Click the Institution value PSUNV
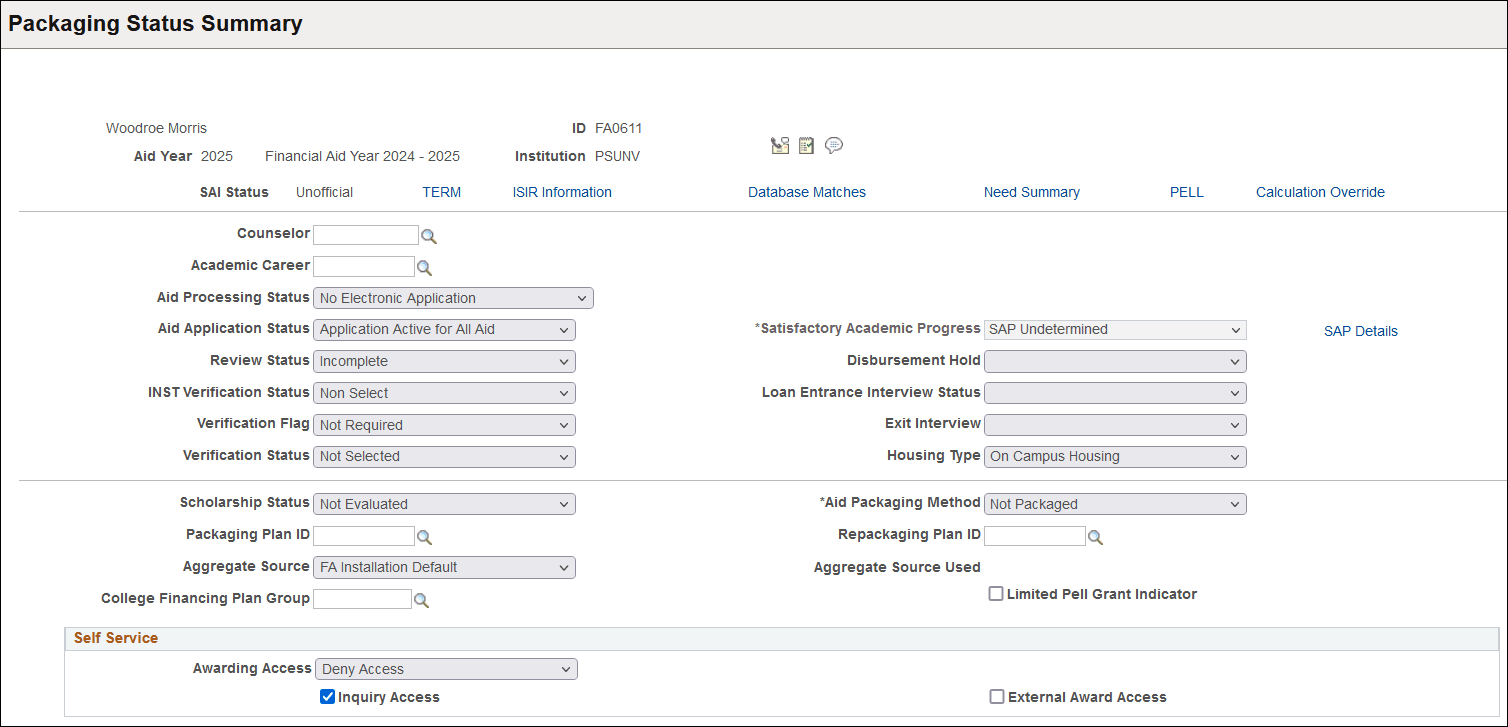This screenshot has height=727, width=1508. tap(617, 156)
